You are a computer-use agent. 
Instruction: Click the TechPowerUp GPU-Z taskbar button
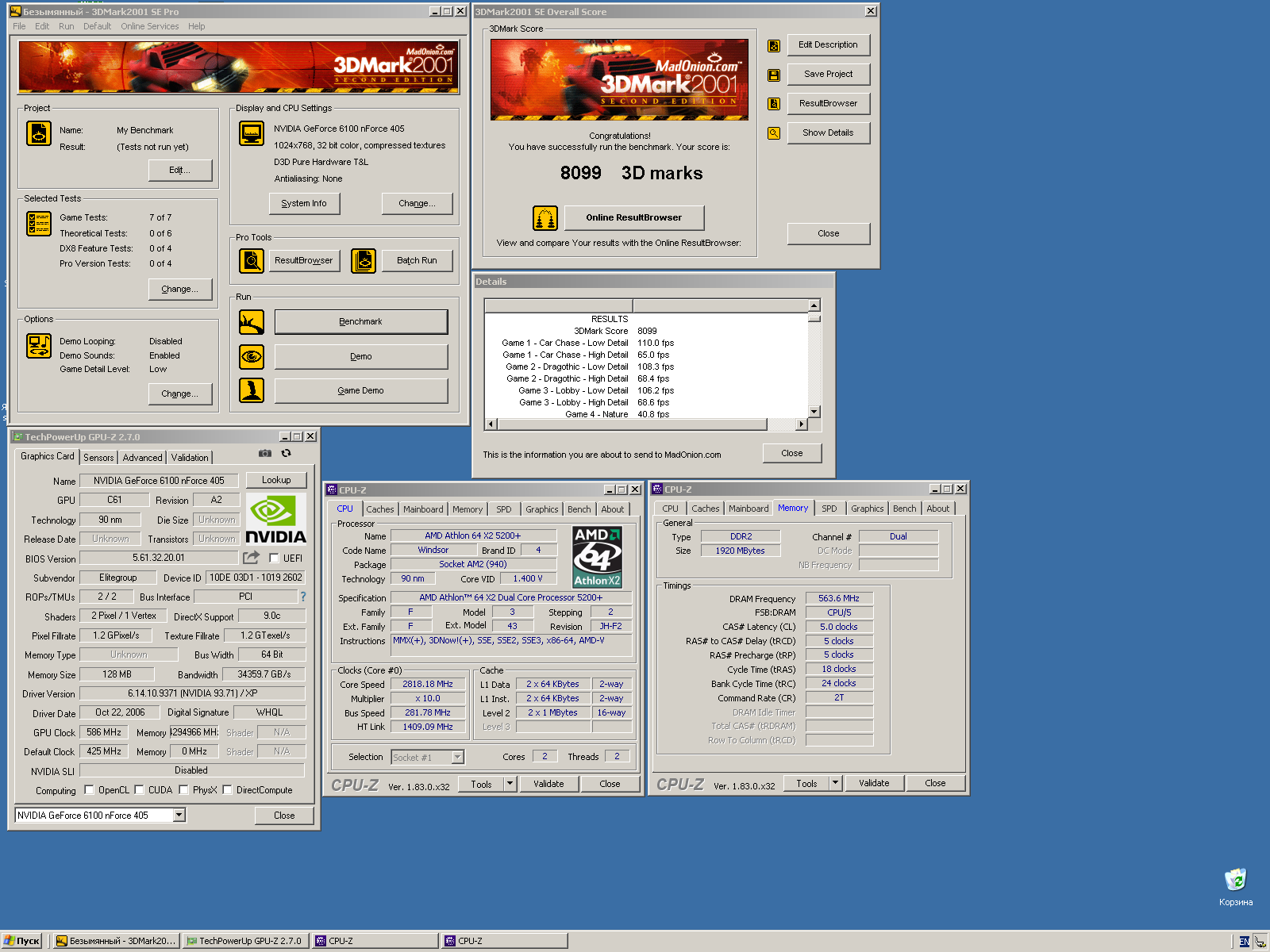(x=245, y=941)
